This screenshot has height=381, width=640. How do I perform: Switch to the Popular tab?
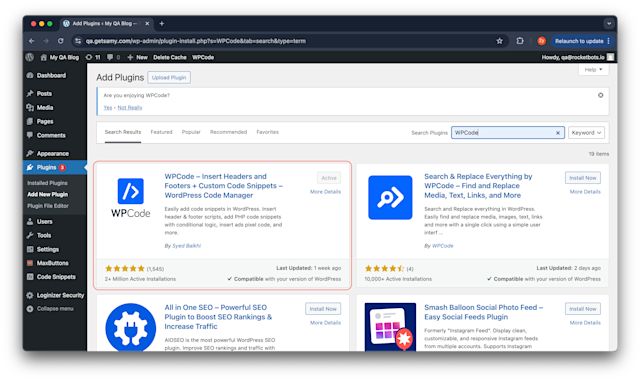pyautogui.click(x=191, y=132)
